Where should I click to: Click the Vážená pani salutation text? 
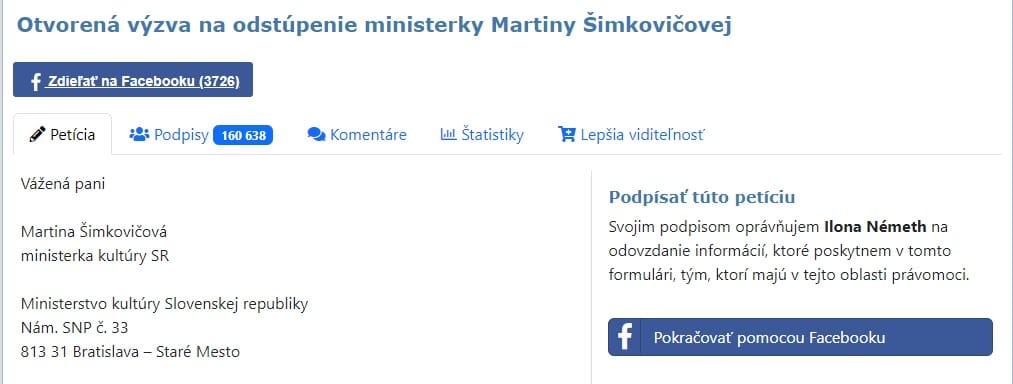[63, 184]
